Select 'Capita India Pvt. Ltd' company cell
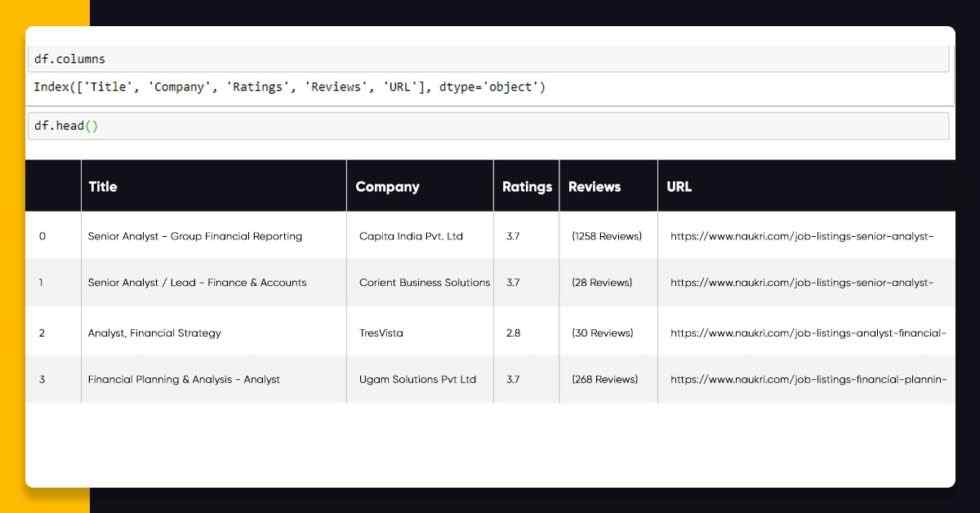The image size is (980, 513). coord(411,236)
